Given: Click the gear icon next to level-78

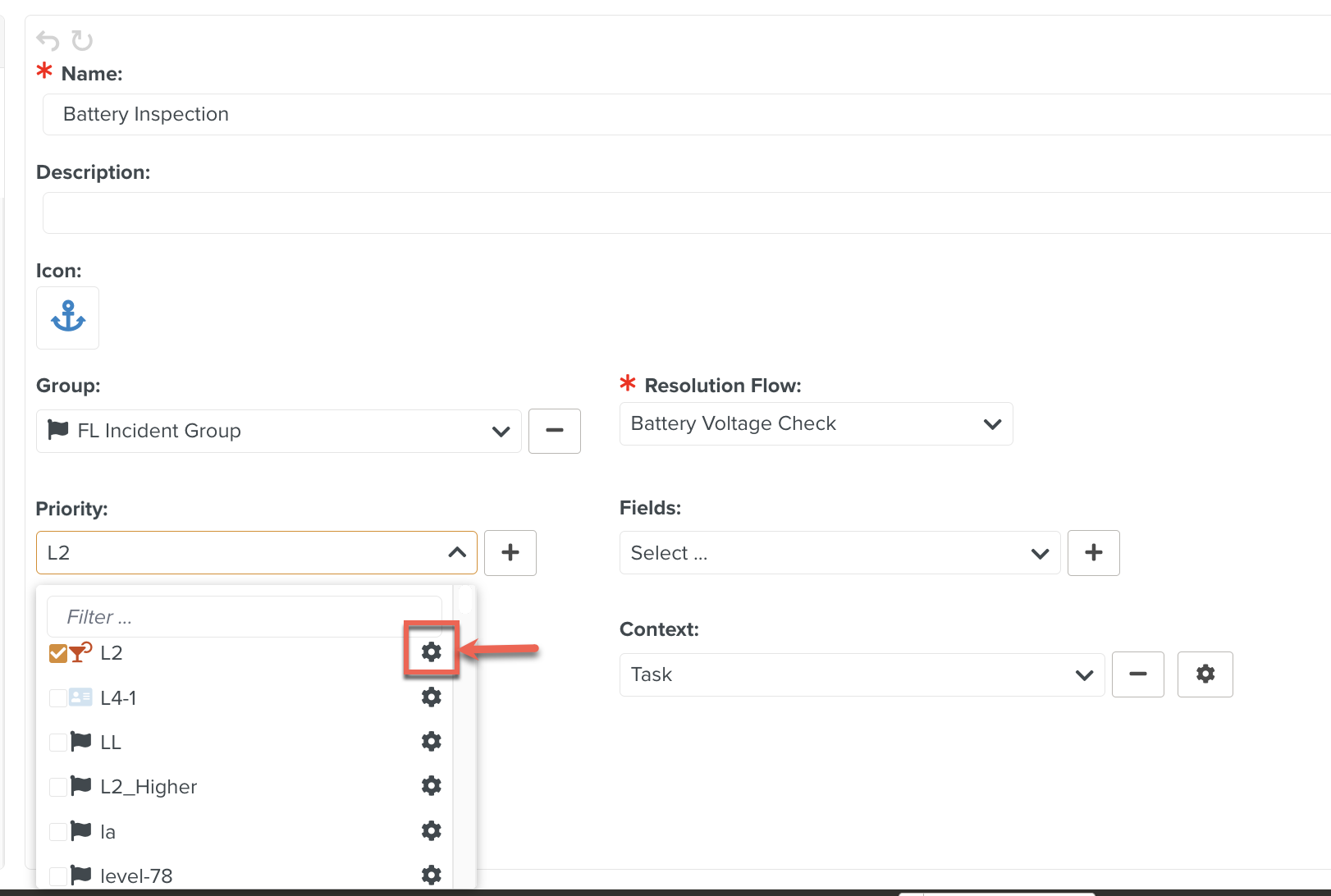Looking at the screenshot, I should pos(431,875).
